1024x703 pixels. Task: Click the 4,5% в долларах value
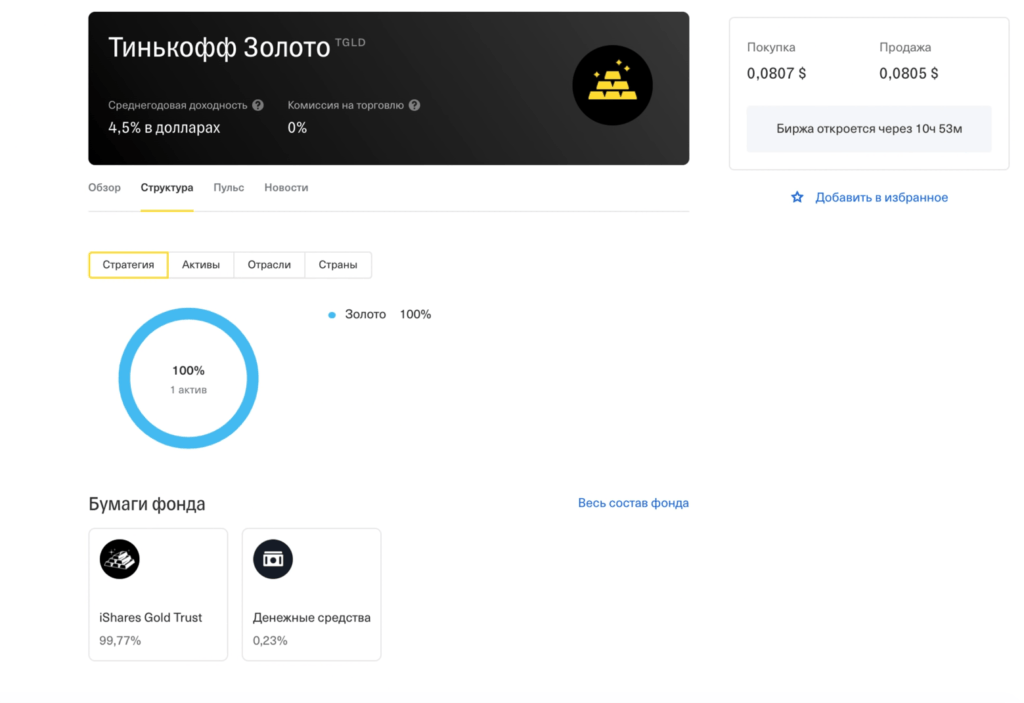pos(164,127)
